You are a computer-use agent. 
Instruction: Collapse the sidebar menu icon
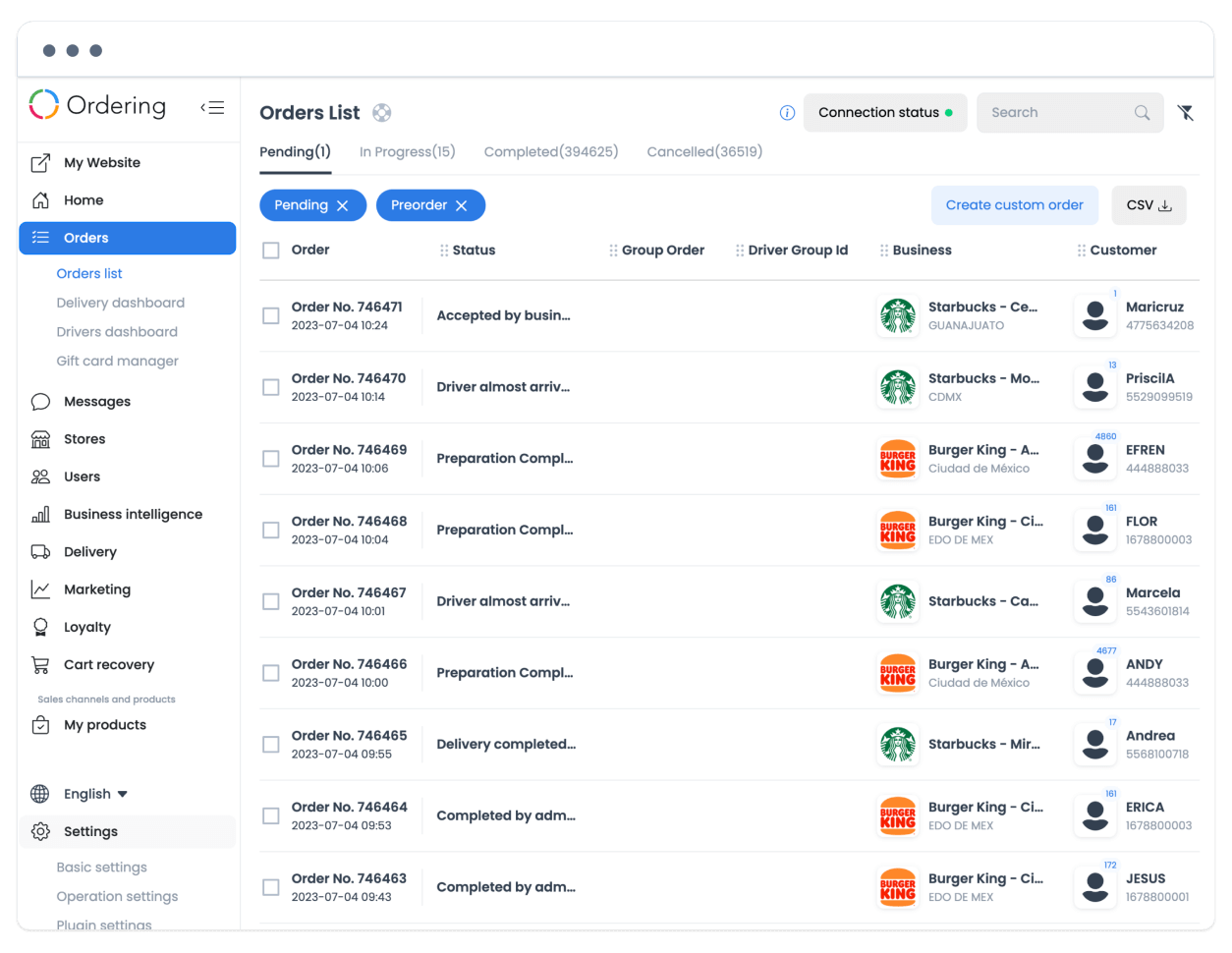212,107
